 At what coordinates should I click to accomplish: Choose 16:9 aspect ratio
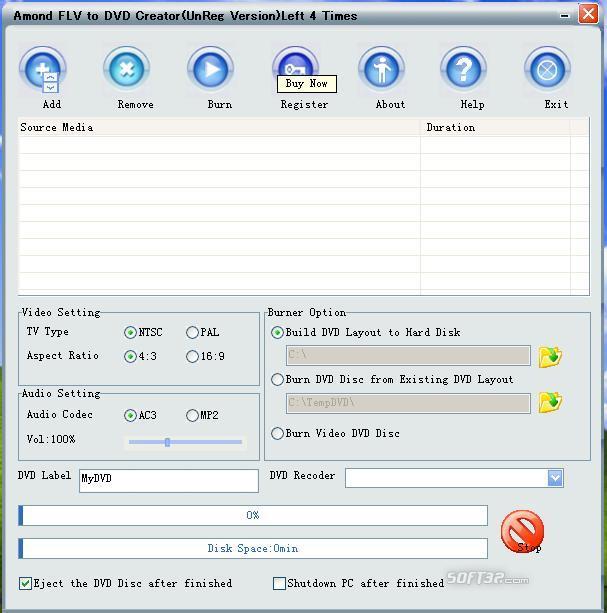pyautogui.click(x=192, y=357)
